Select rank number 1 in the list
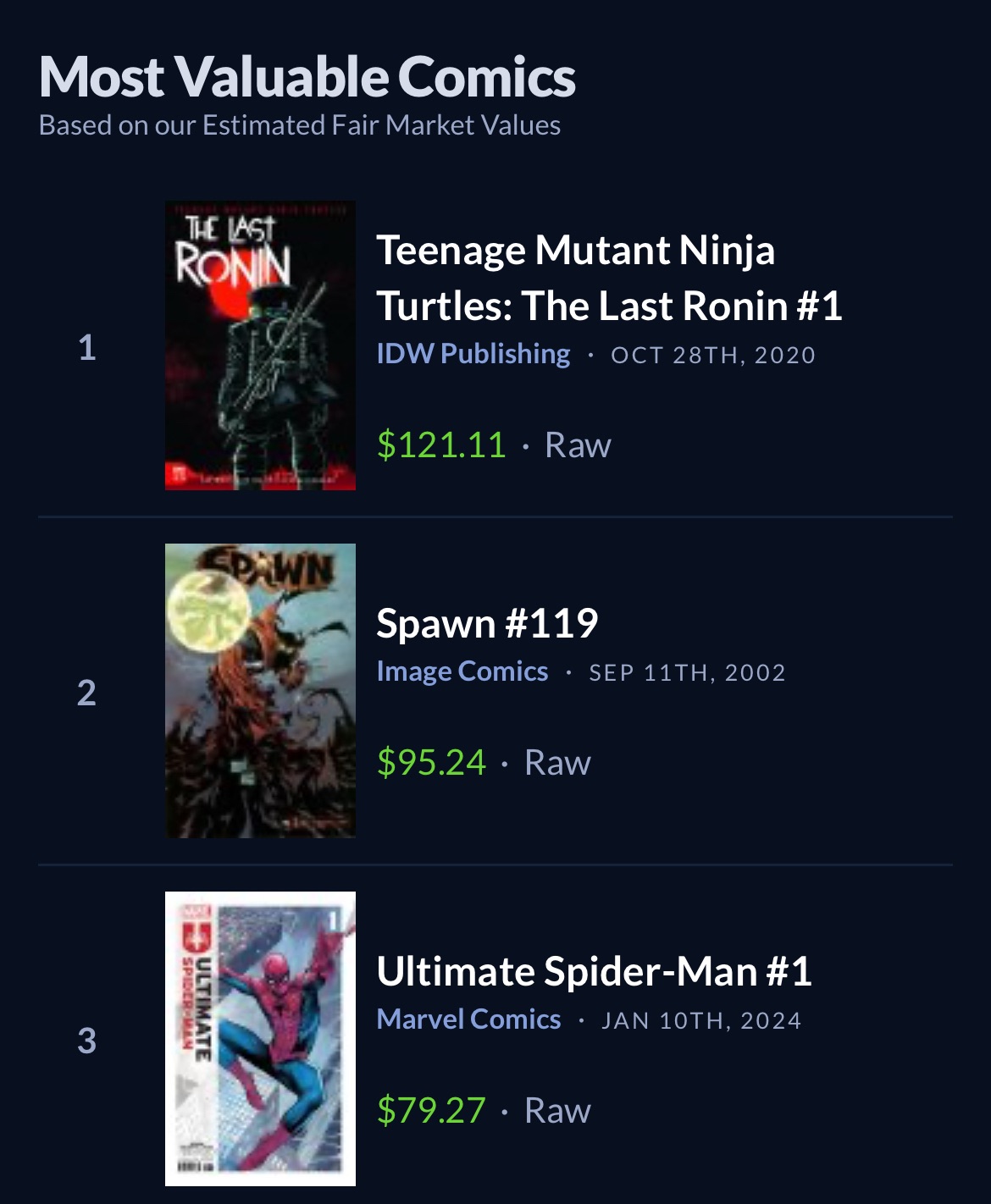 [86, 348]
